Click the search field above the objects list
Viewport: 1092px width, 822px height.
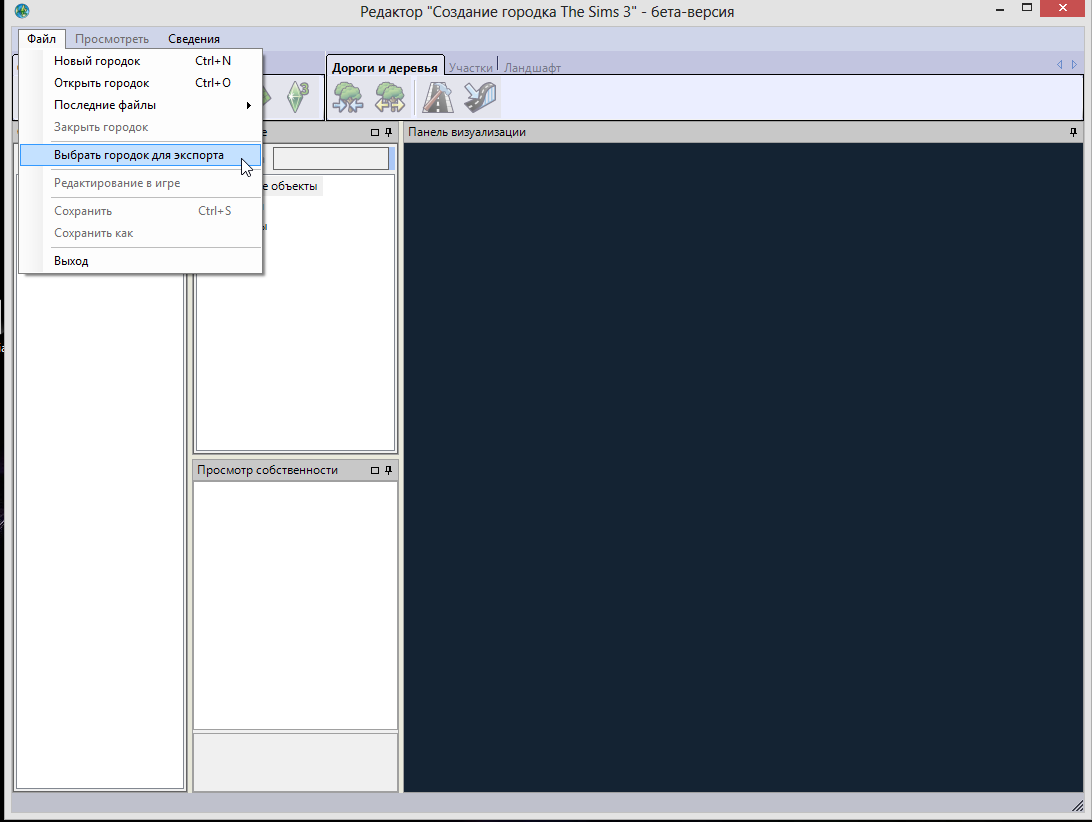[330, 158]
